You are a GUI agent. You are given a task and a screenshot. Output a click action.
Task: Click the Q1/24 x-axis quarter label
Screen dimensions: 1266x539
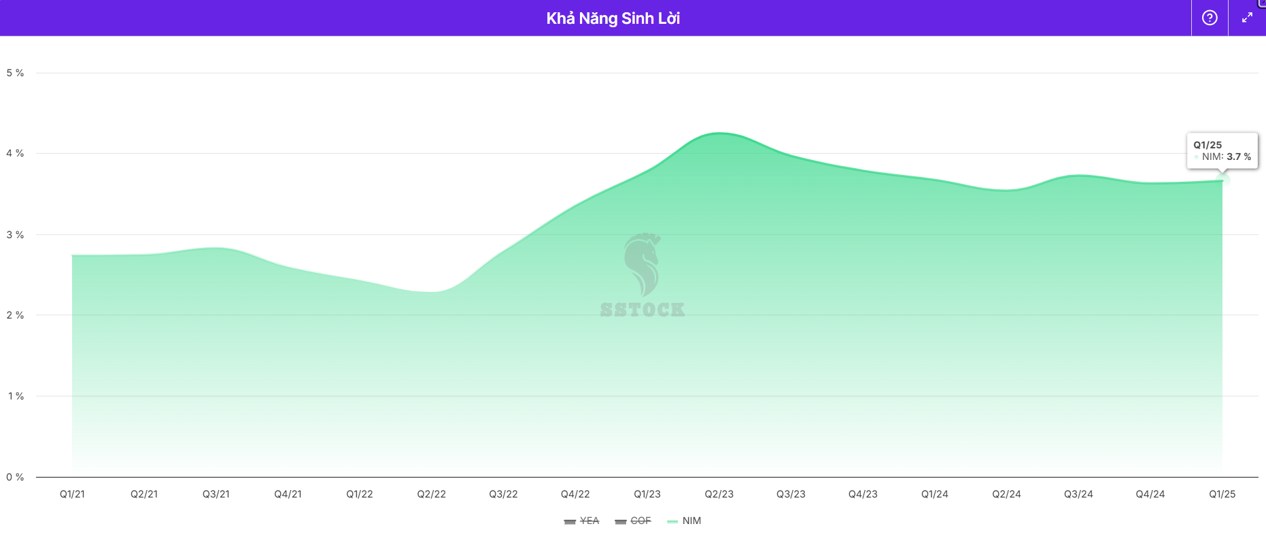[935, 494]
